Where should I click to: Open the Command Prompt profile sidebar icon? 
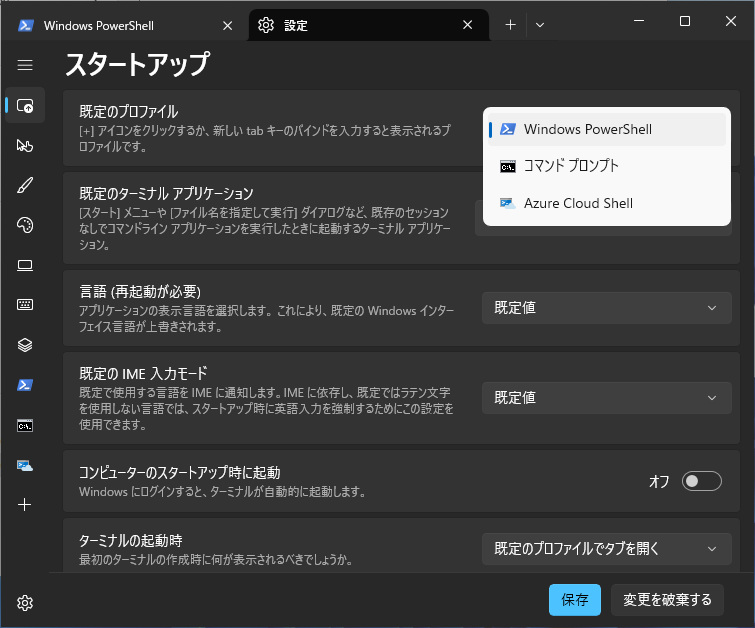click(25, 426)
